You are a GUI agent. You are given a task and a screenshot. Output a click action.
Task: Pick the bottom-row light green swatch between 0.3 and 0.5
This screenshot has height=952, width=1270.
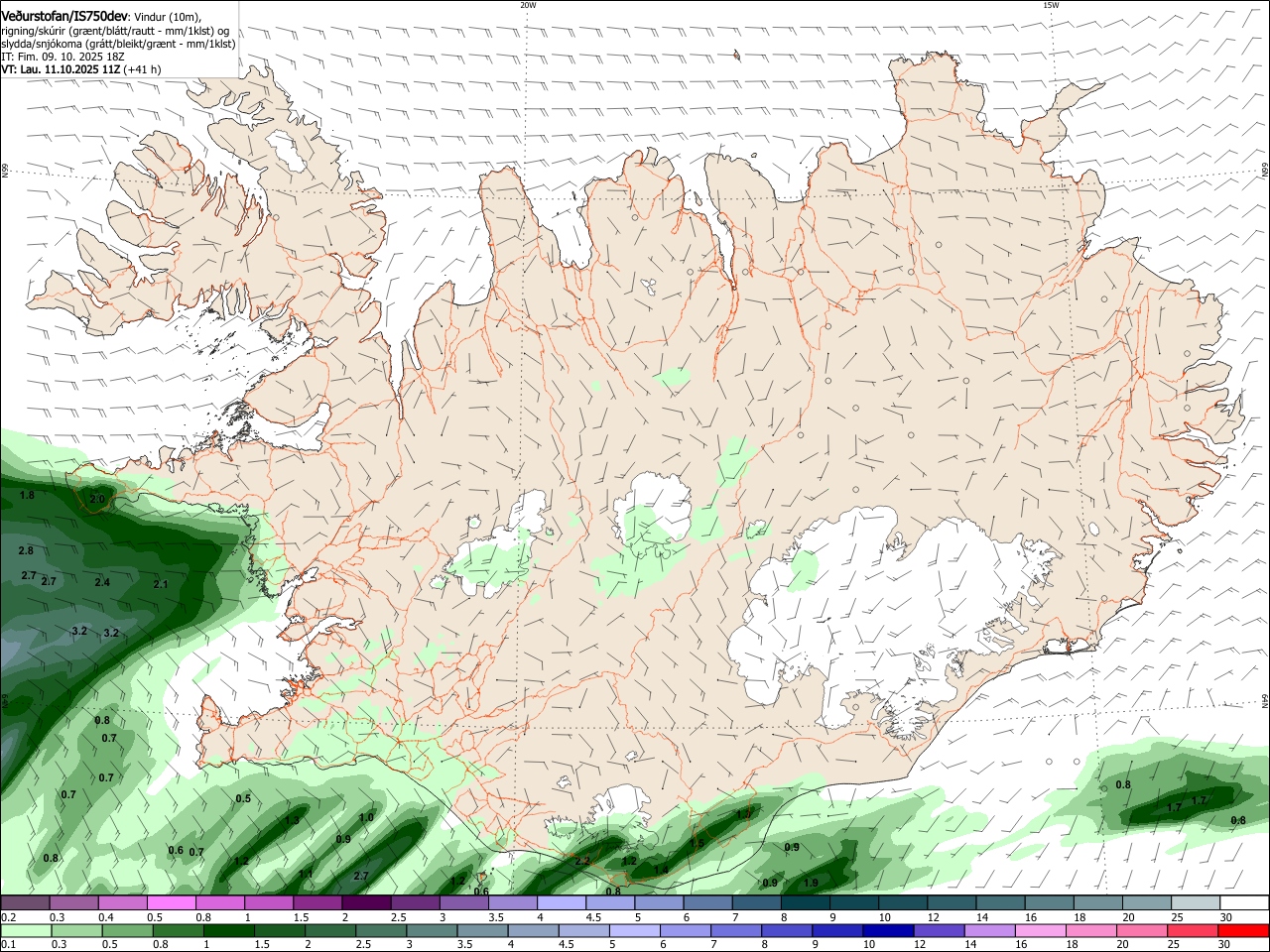point(77,930)
